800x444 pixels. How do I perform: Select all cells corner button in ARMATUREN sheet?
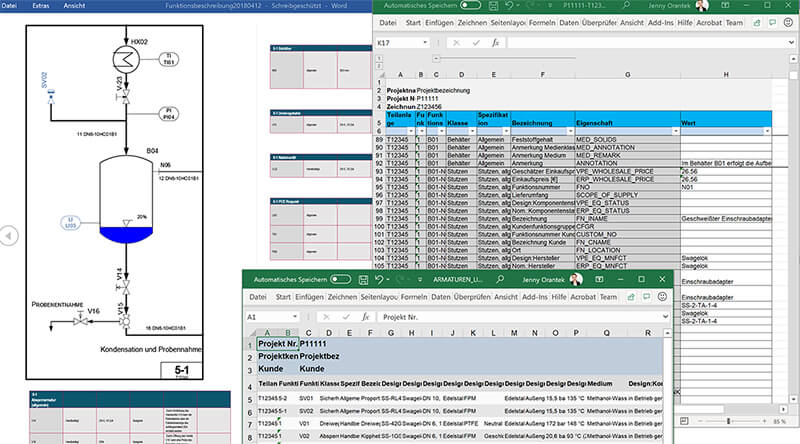[251, 333]
